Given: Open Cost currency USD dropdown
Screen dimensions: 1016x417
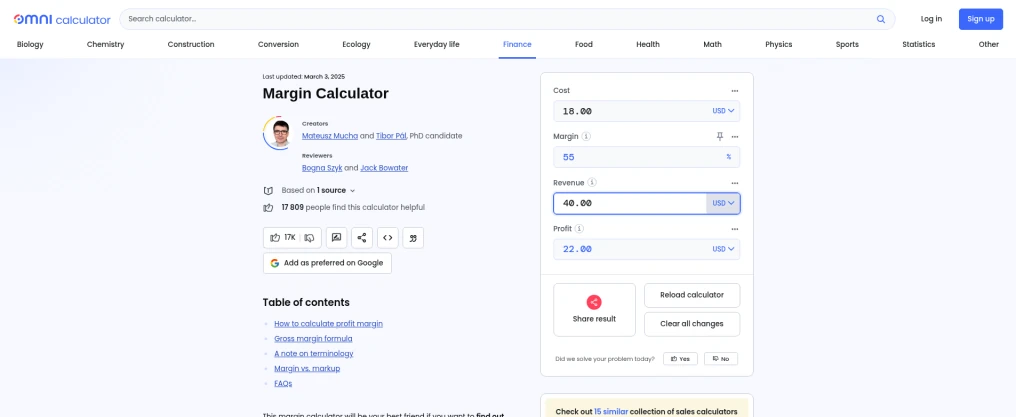Looking at the screenshot, I should pos(723,111).
